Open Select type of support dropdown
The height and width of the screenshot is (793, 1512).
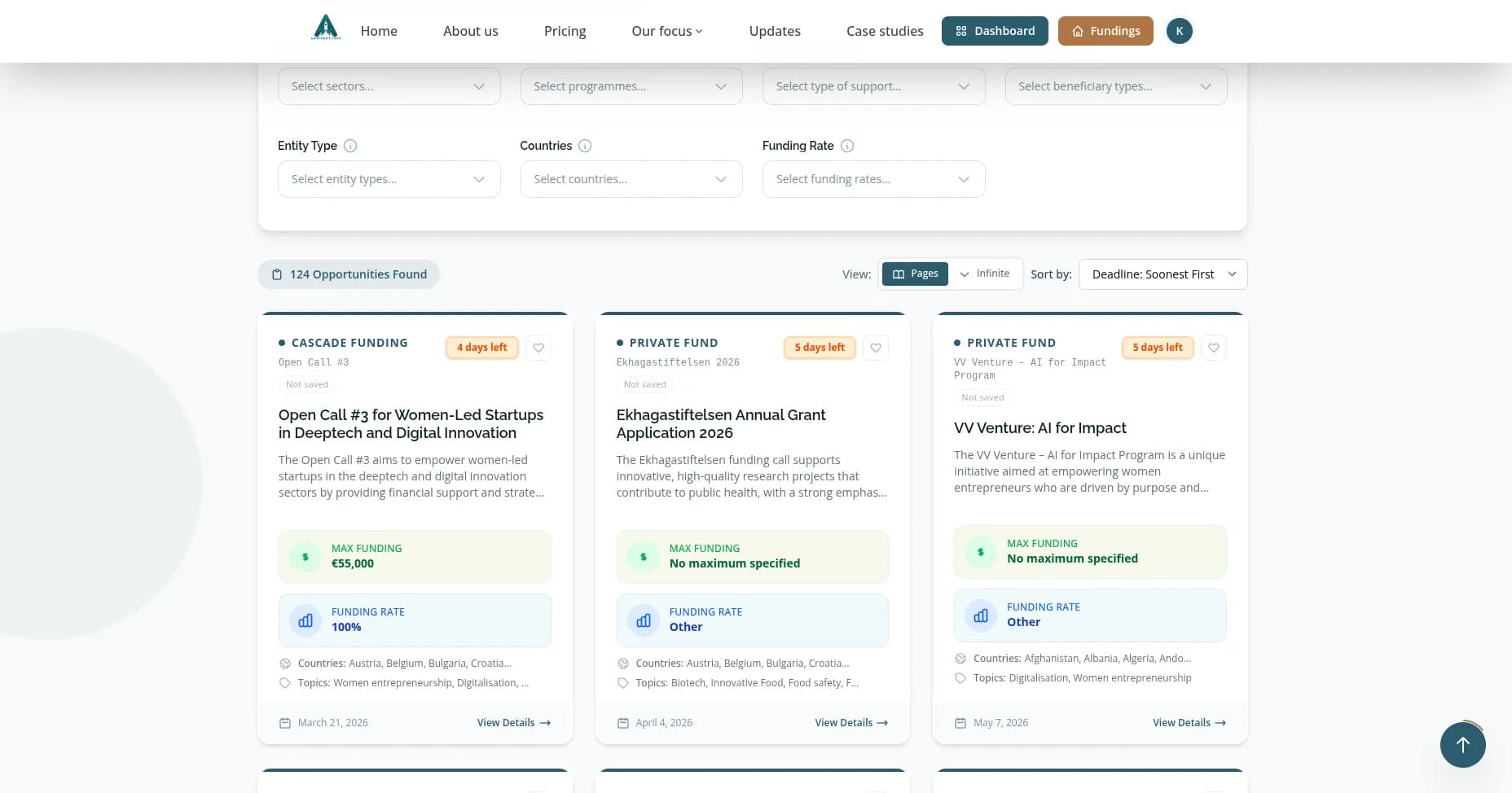coord(873,86)
